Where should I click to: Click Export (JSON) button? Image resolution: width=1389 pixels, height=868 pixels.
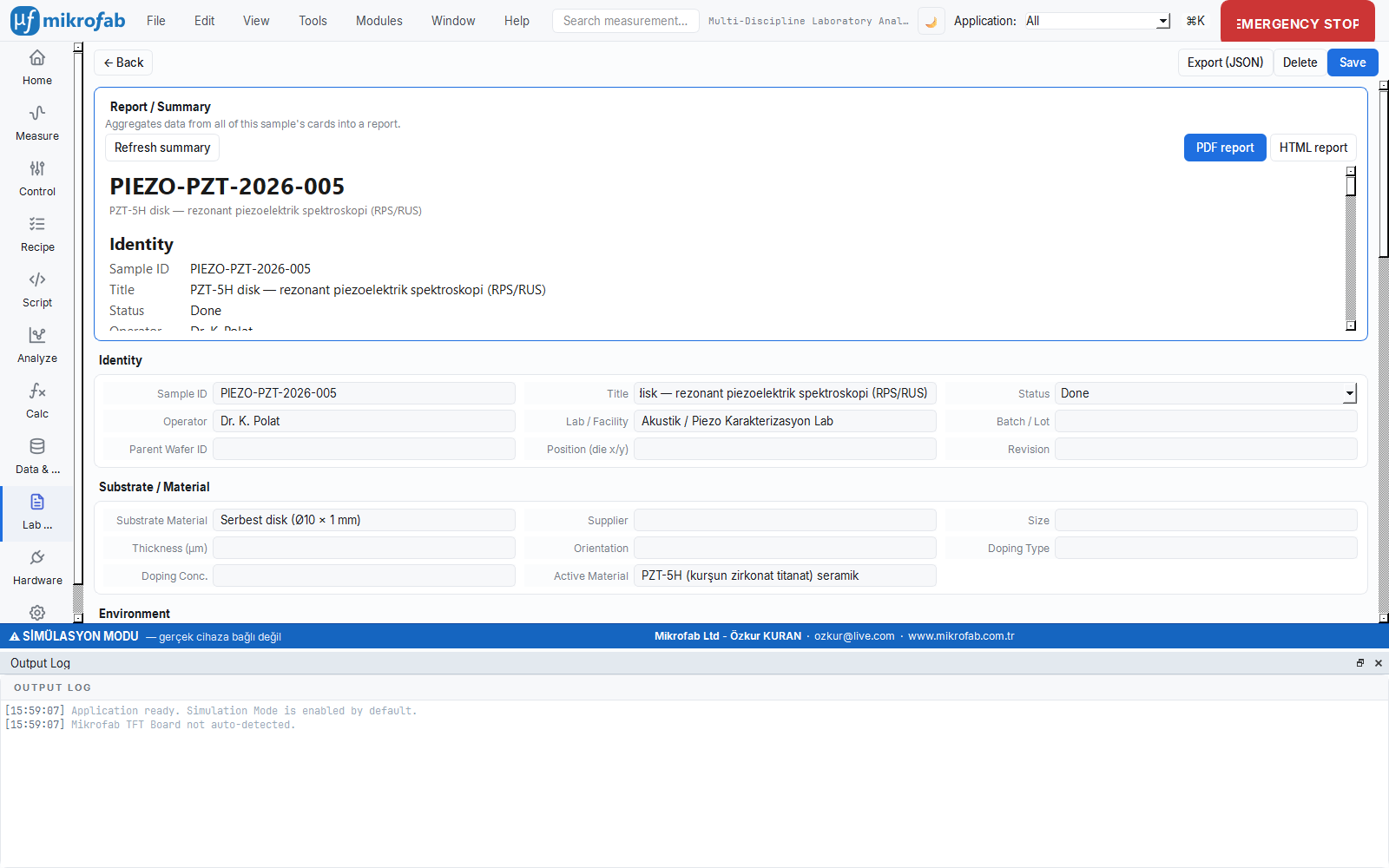(x=1225, y=62)
